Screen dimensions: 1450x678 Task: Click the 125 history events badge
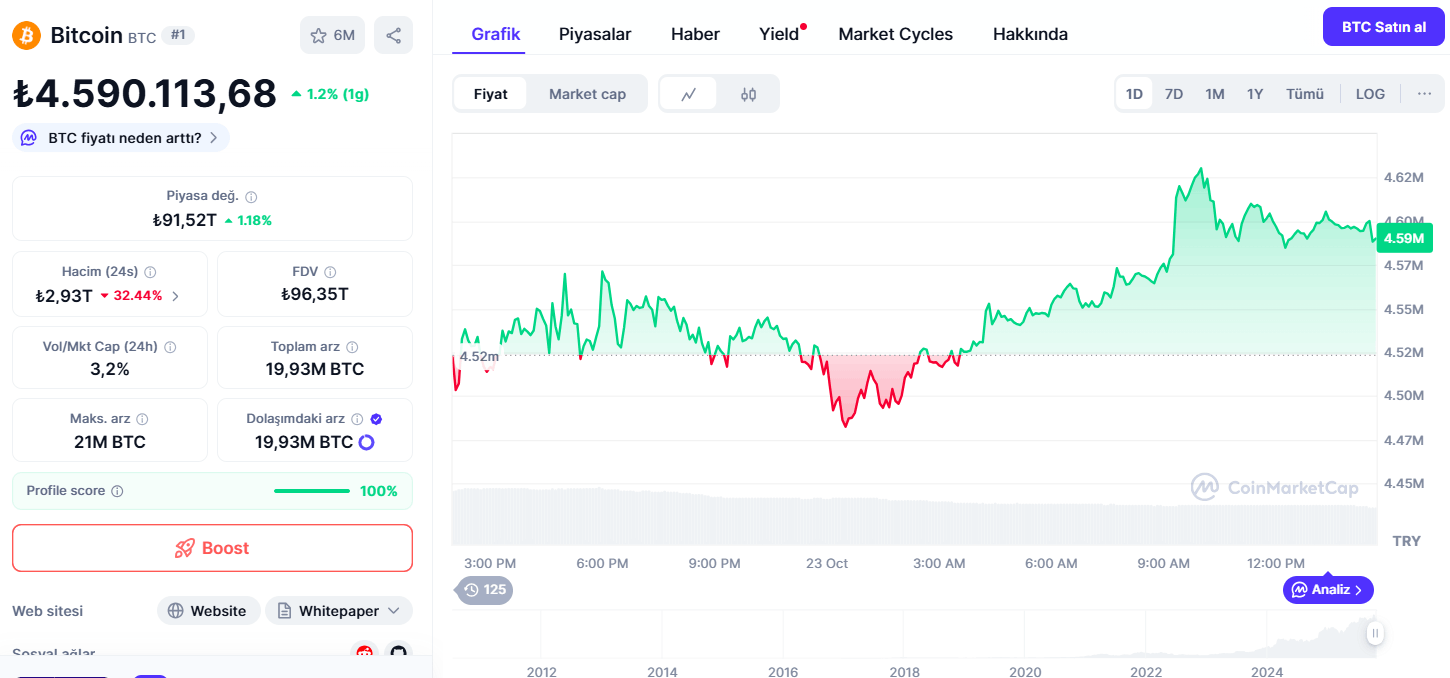pos(485,590)
